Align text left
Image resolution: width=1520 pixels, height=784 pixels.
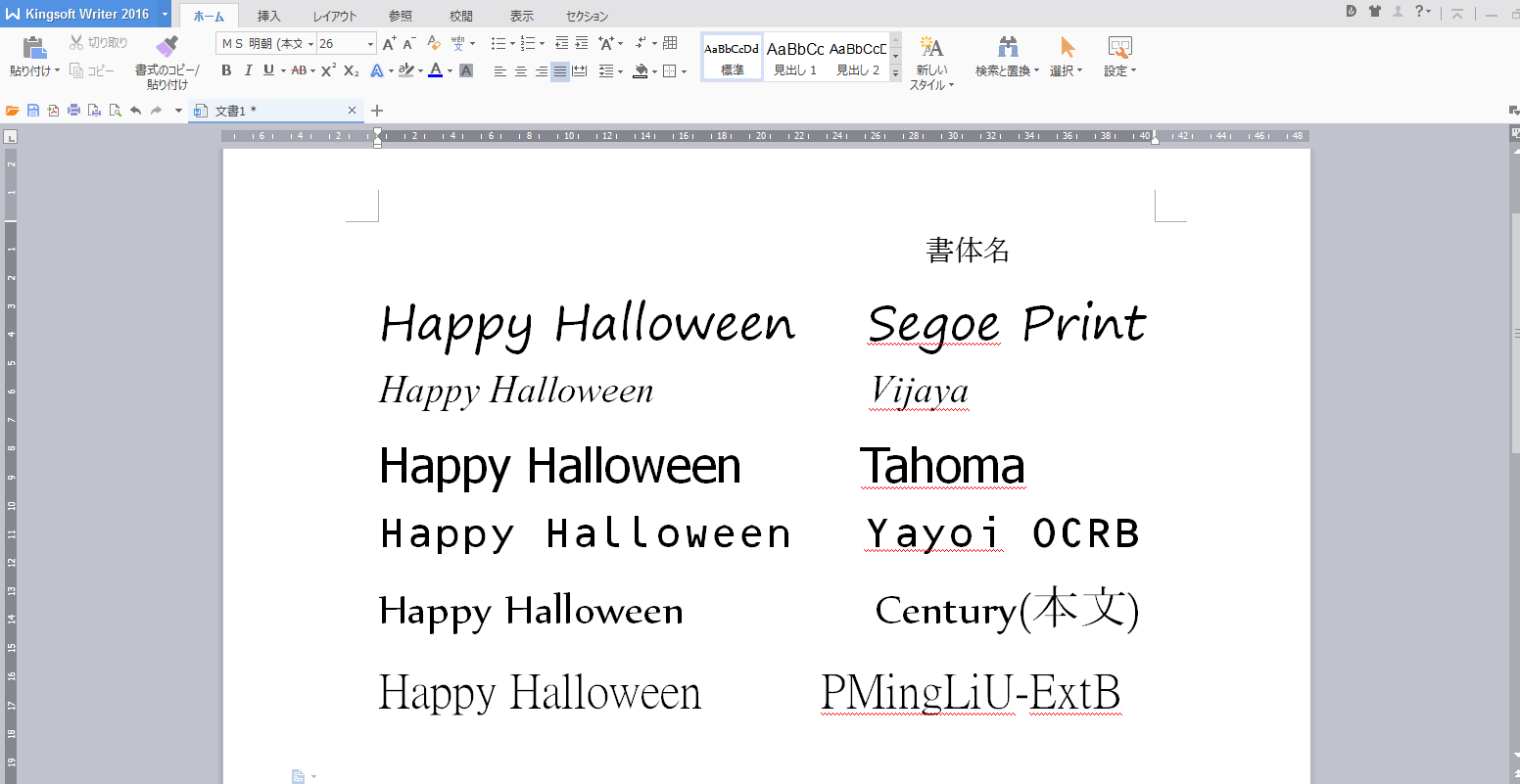(x=499, y=70)
